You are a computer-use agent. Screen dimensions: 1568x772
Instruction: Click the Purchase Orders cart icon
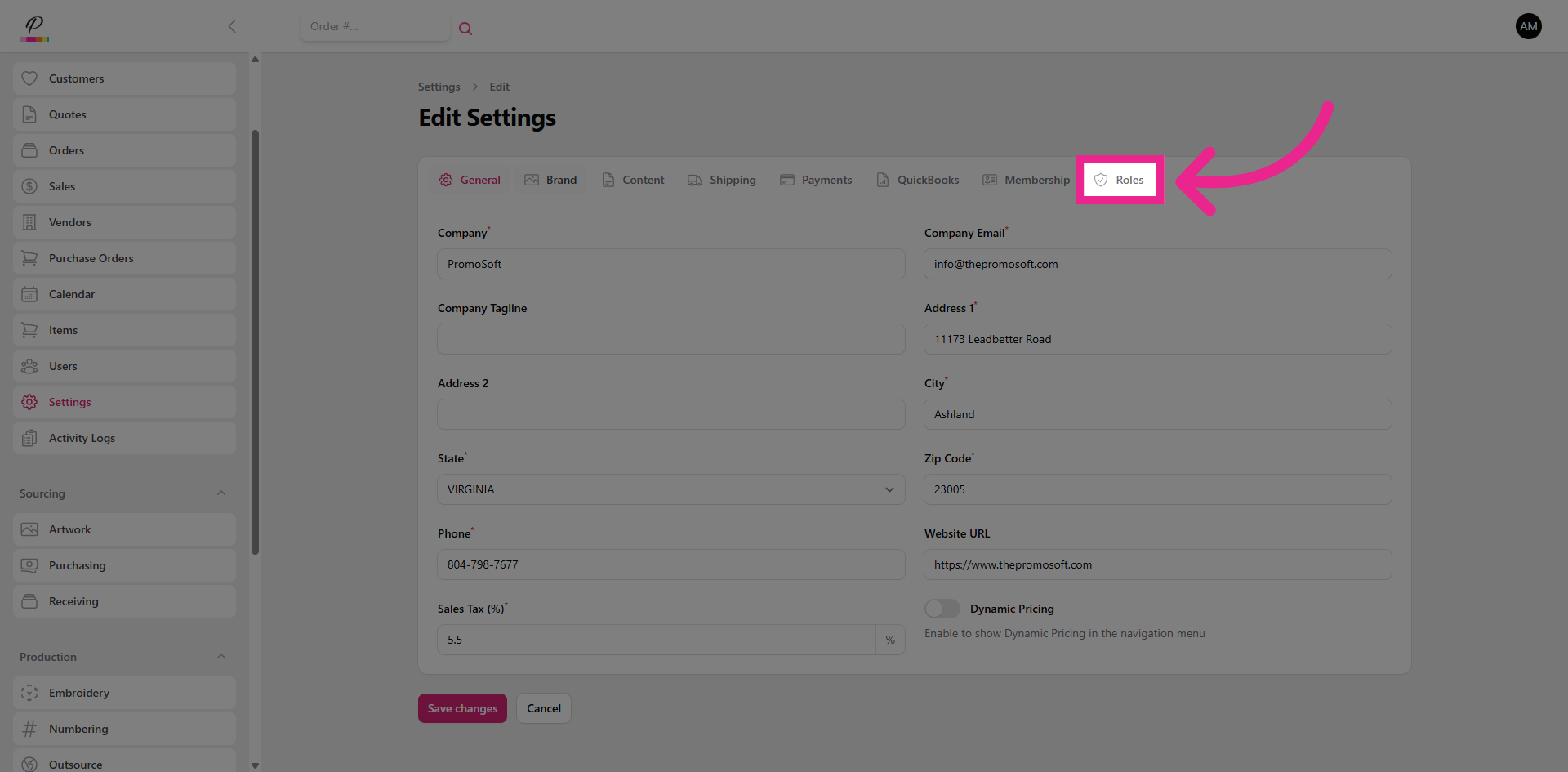29,258
